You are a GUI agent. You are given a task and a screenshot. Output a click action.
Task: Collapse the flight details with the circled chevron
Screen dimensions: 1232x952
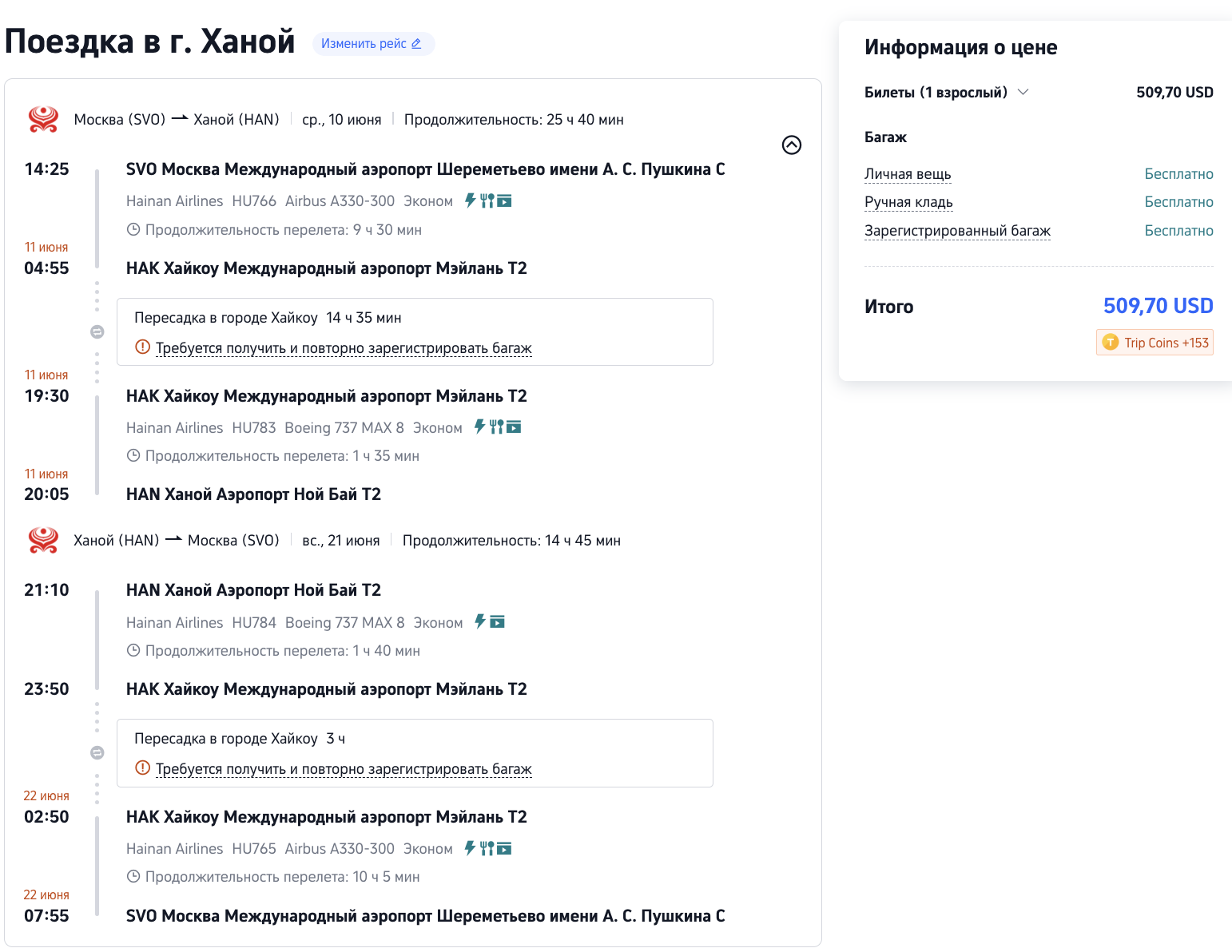tap(791, 145)
